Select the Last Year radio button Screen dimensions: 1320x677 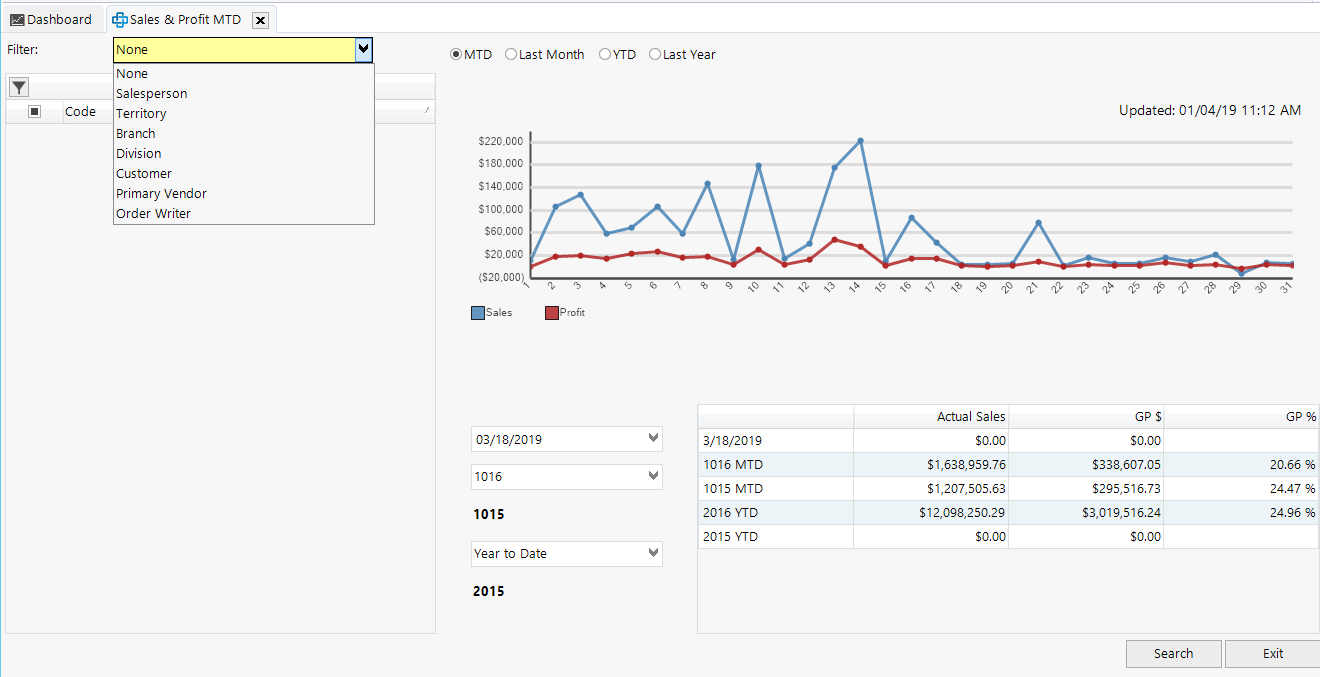(655, 54)
